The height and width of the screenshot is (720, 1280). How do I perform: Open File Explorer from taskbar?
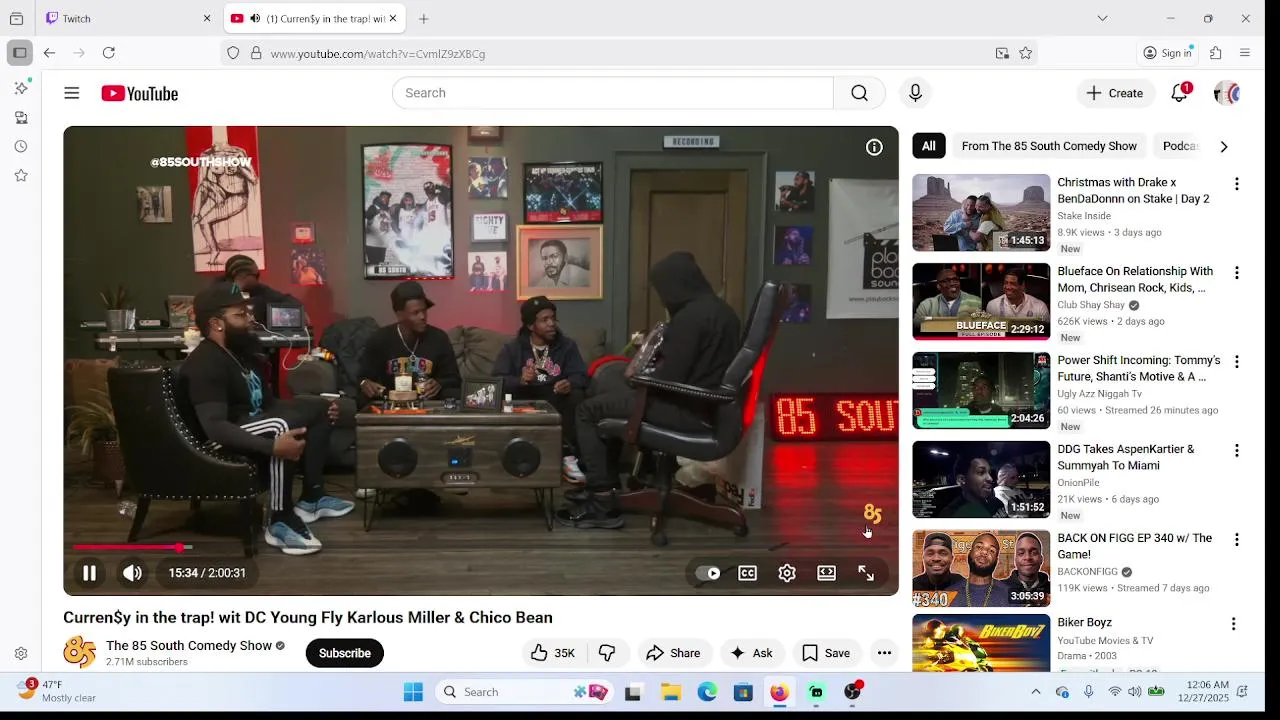pos(670,692)
